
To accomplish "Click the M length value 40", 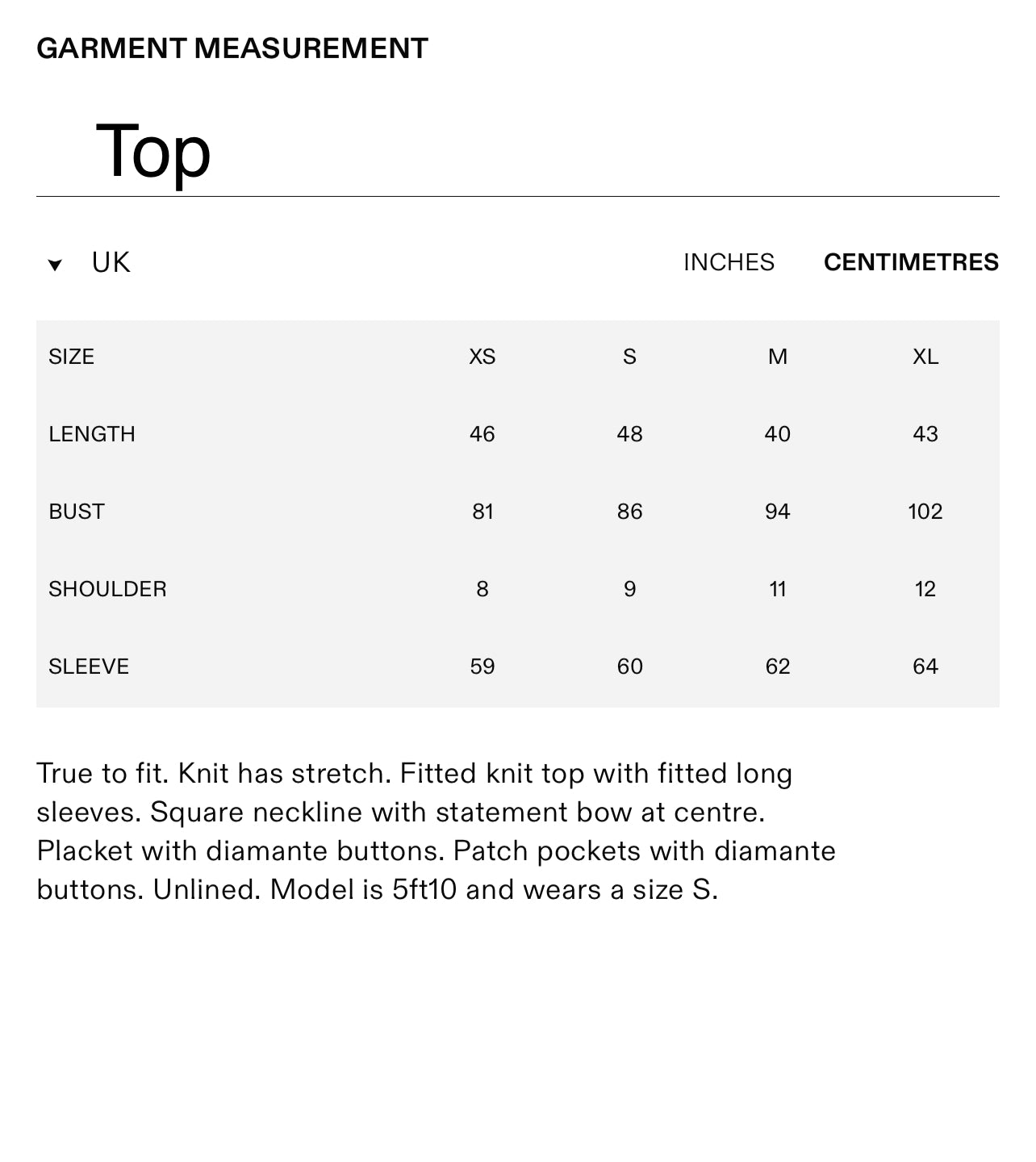I will click(x=777, y=434).
